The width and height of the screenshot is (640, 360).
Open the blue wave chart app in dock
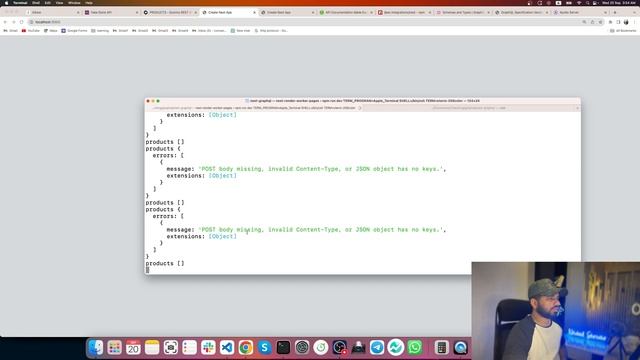point(396,347)
